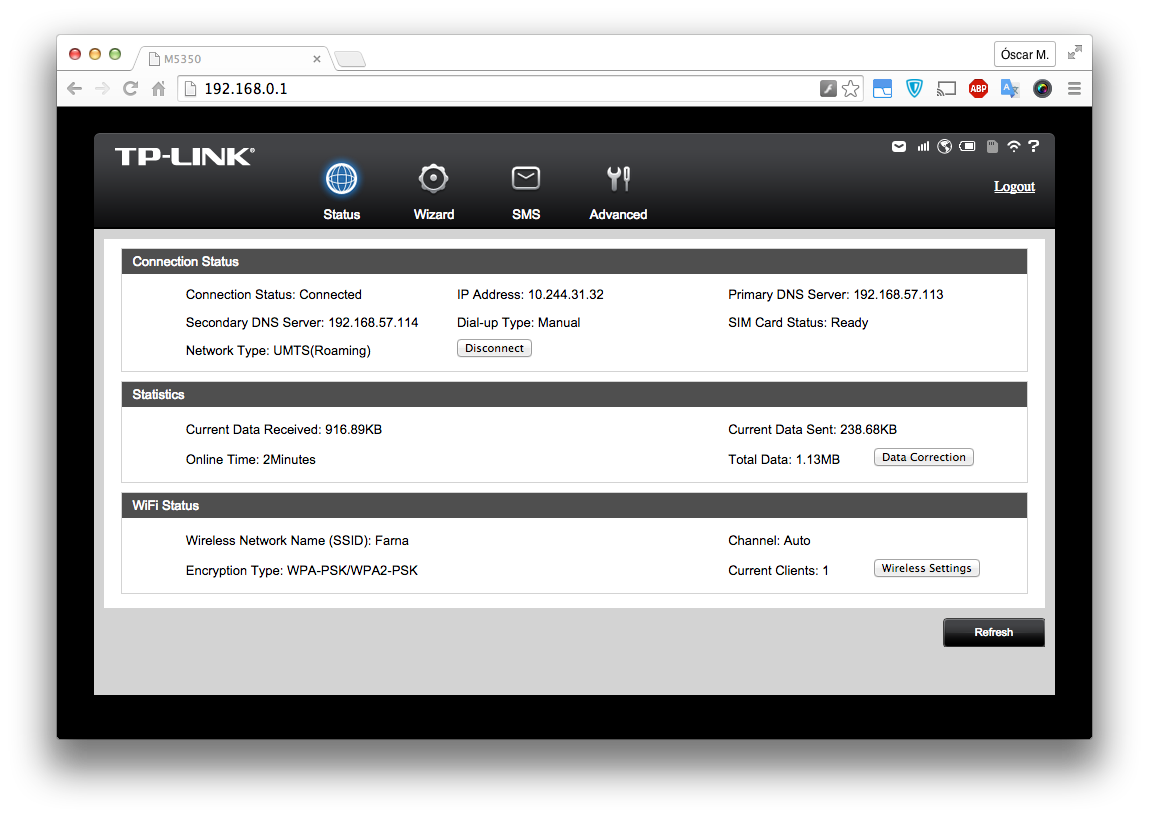Click Dial-up Type: Manual text
Screen dimensions: 1149x818
518,323
